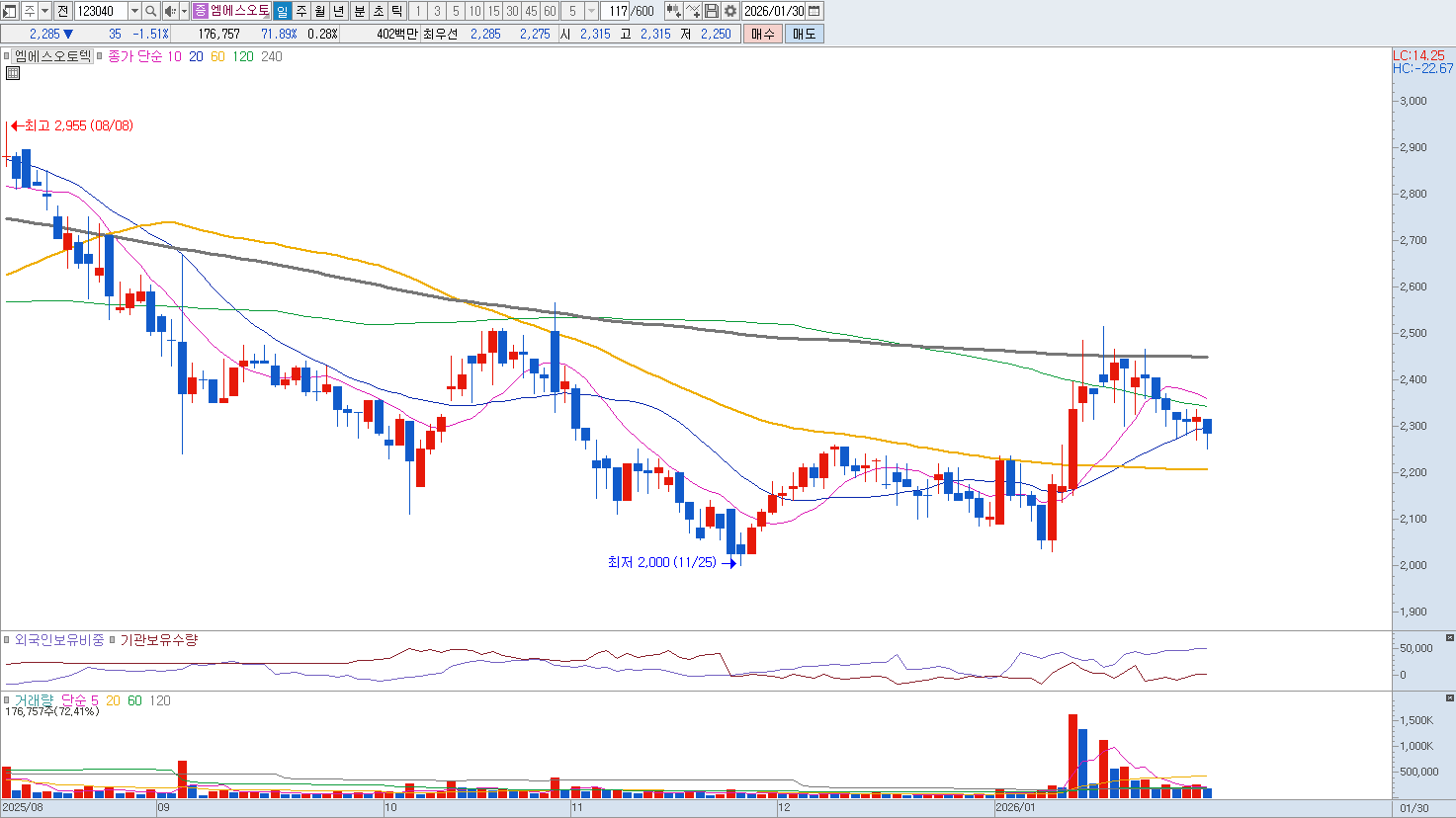Image resolution: width=1456 pixels, height=818 pixels.
Task: Click the line chart tool icon
Action: [x=693, y=11]
